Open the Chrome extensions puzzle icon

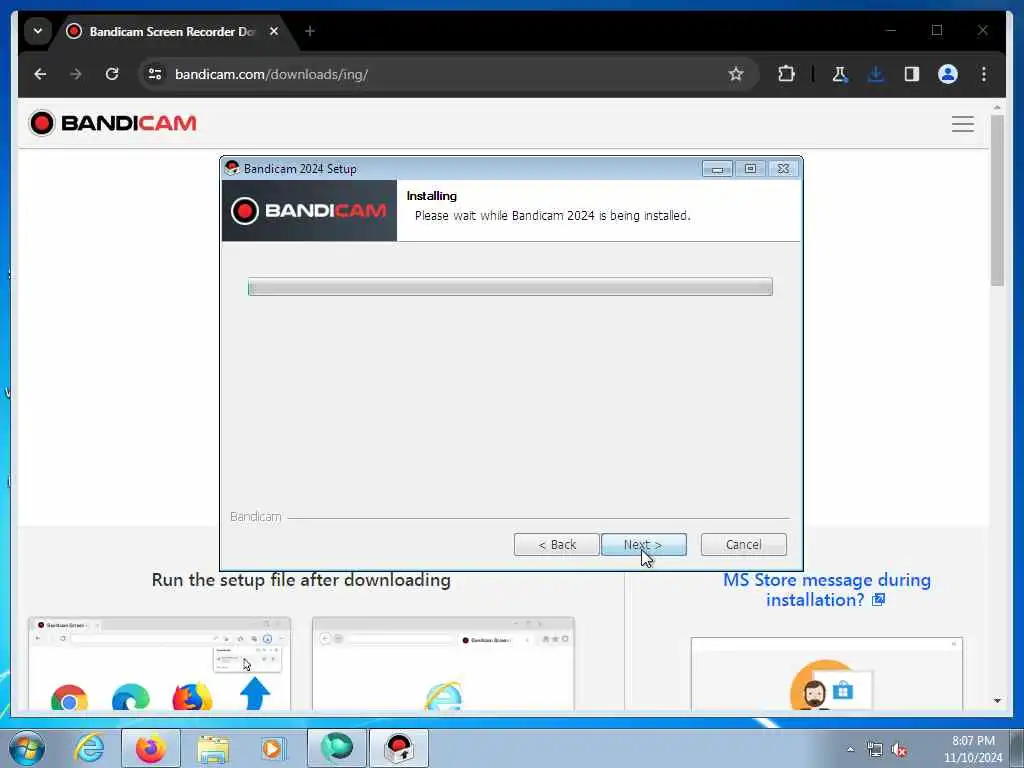pos(786,74)
